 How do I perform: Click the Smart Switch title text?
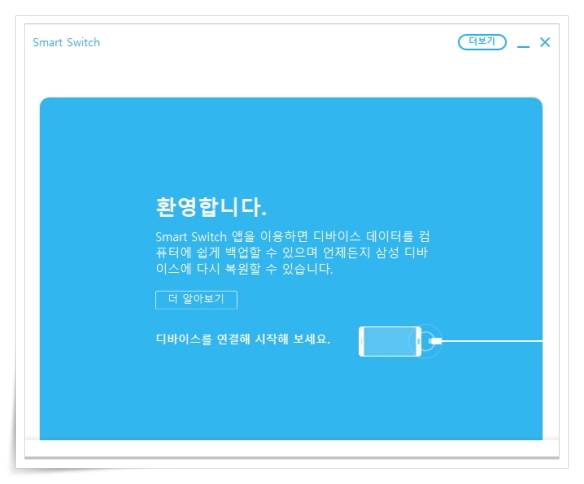(x=66, y=42)
